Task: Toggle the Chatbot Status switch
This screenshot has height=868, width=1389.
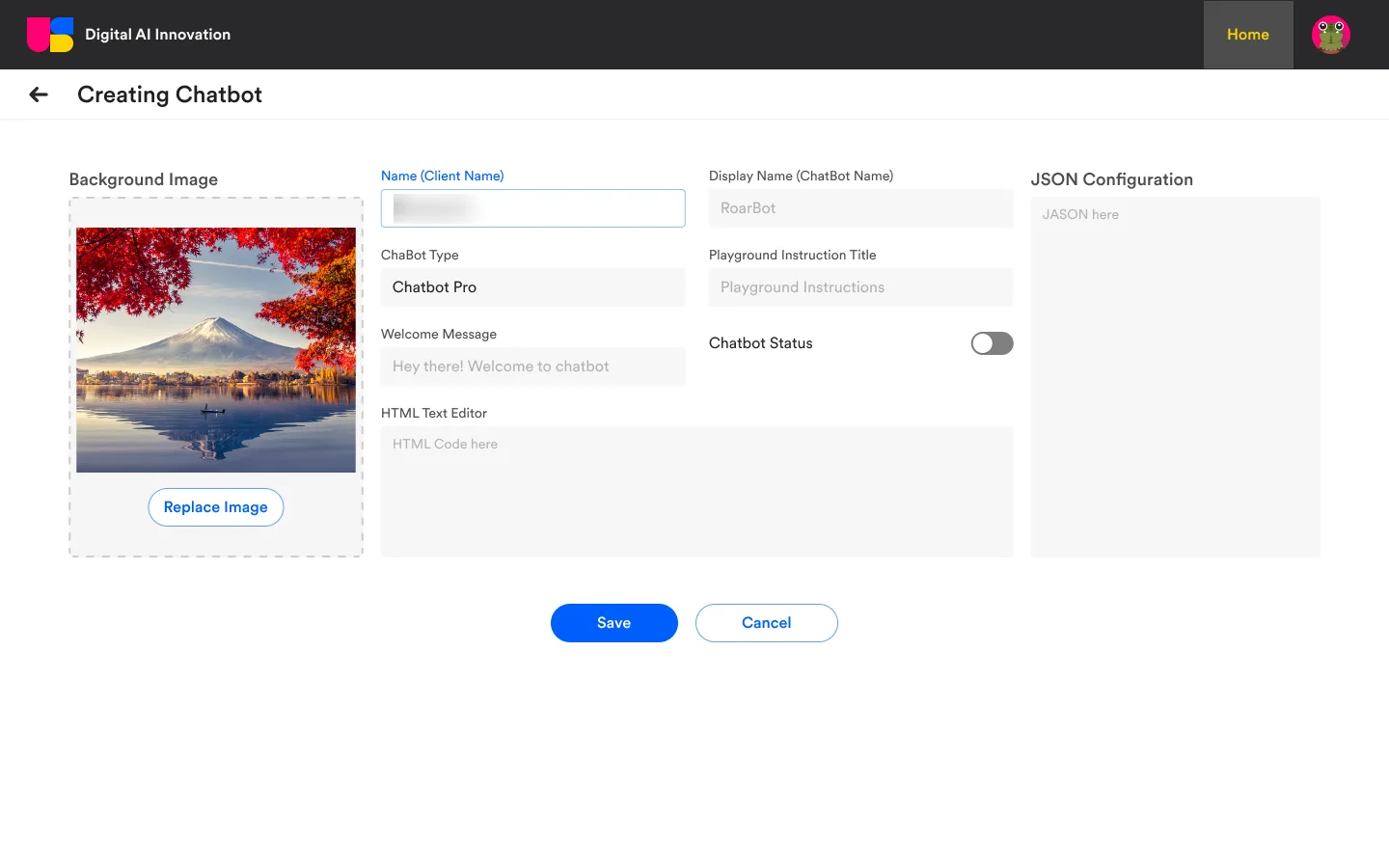Action: point(992,343)
